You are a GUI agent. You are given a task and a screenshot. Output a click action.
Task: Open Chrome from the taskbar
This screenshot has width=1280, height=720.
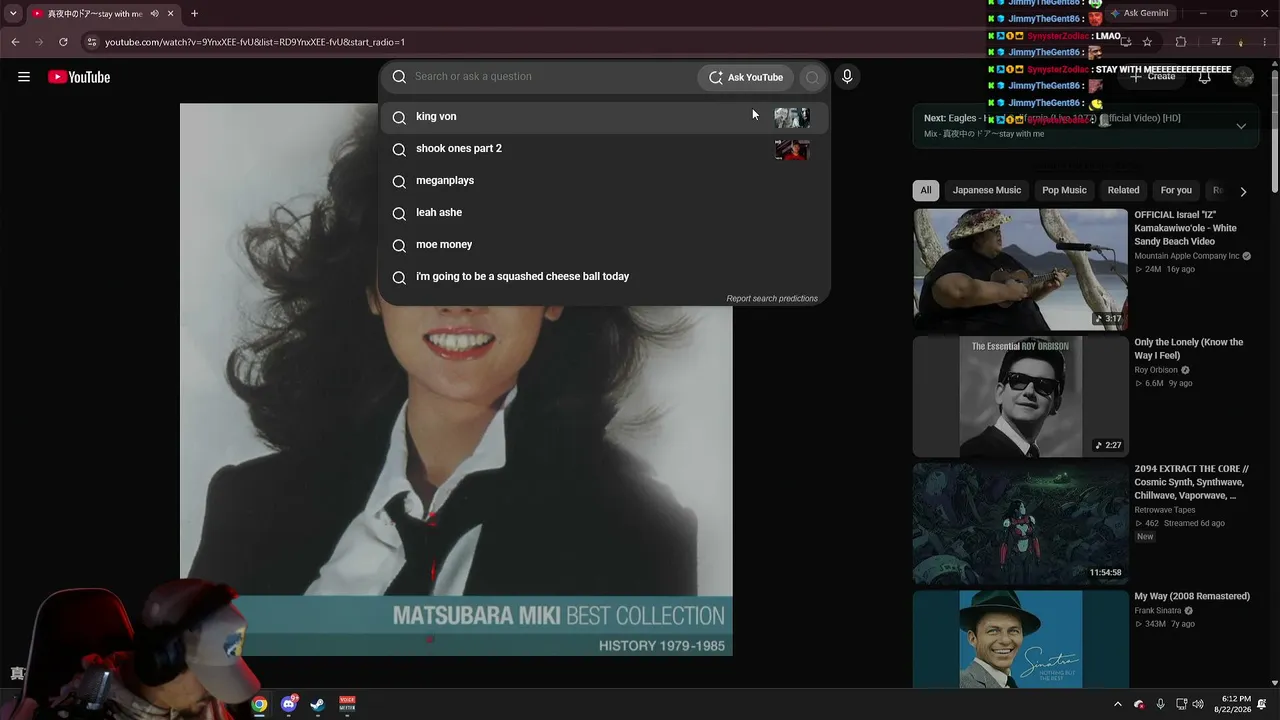pyautogui.click(x=259, y=704)
